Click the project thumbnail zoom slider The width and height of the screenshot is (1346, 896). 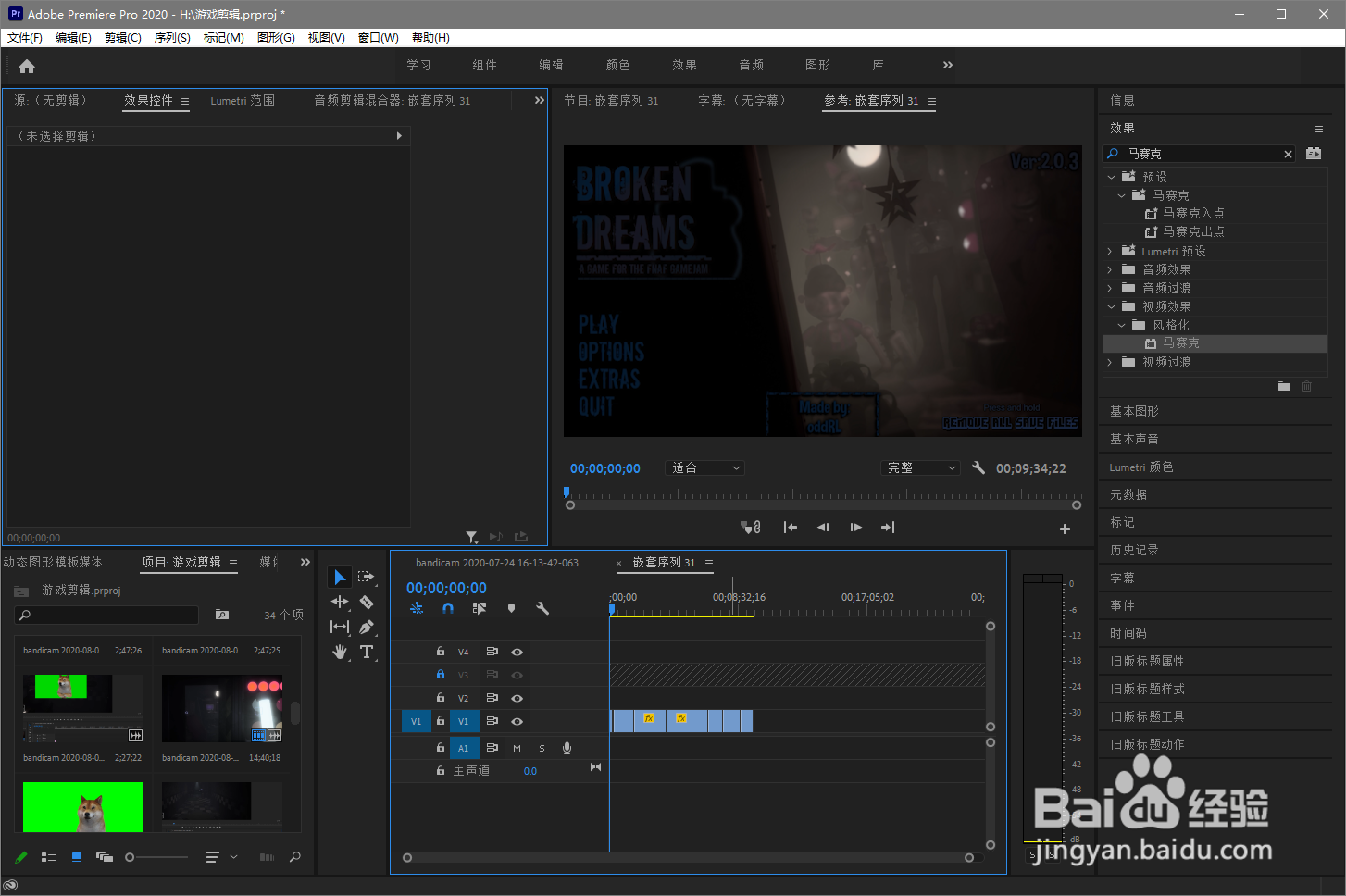pos(157,857)
